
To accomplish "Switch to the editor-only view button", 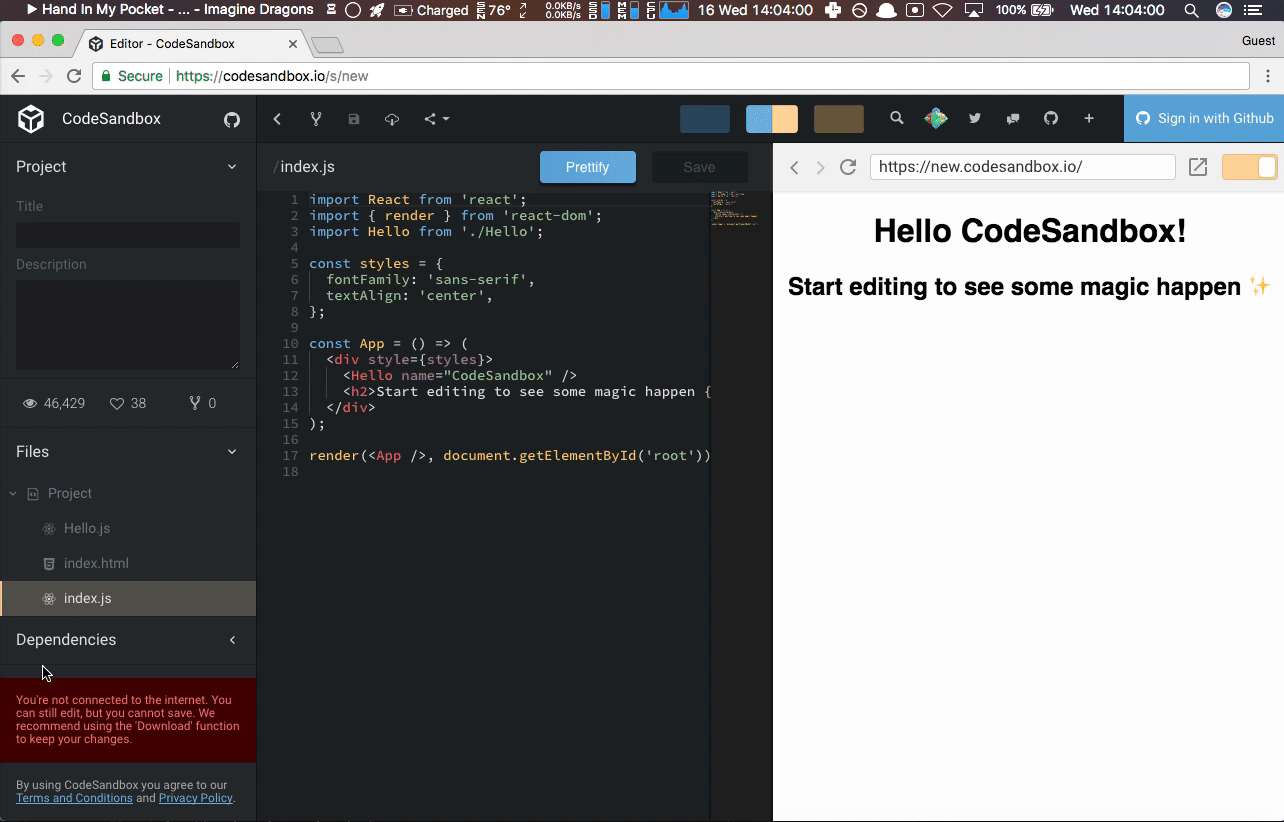I will [x=705, y=119].
